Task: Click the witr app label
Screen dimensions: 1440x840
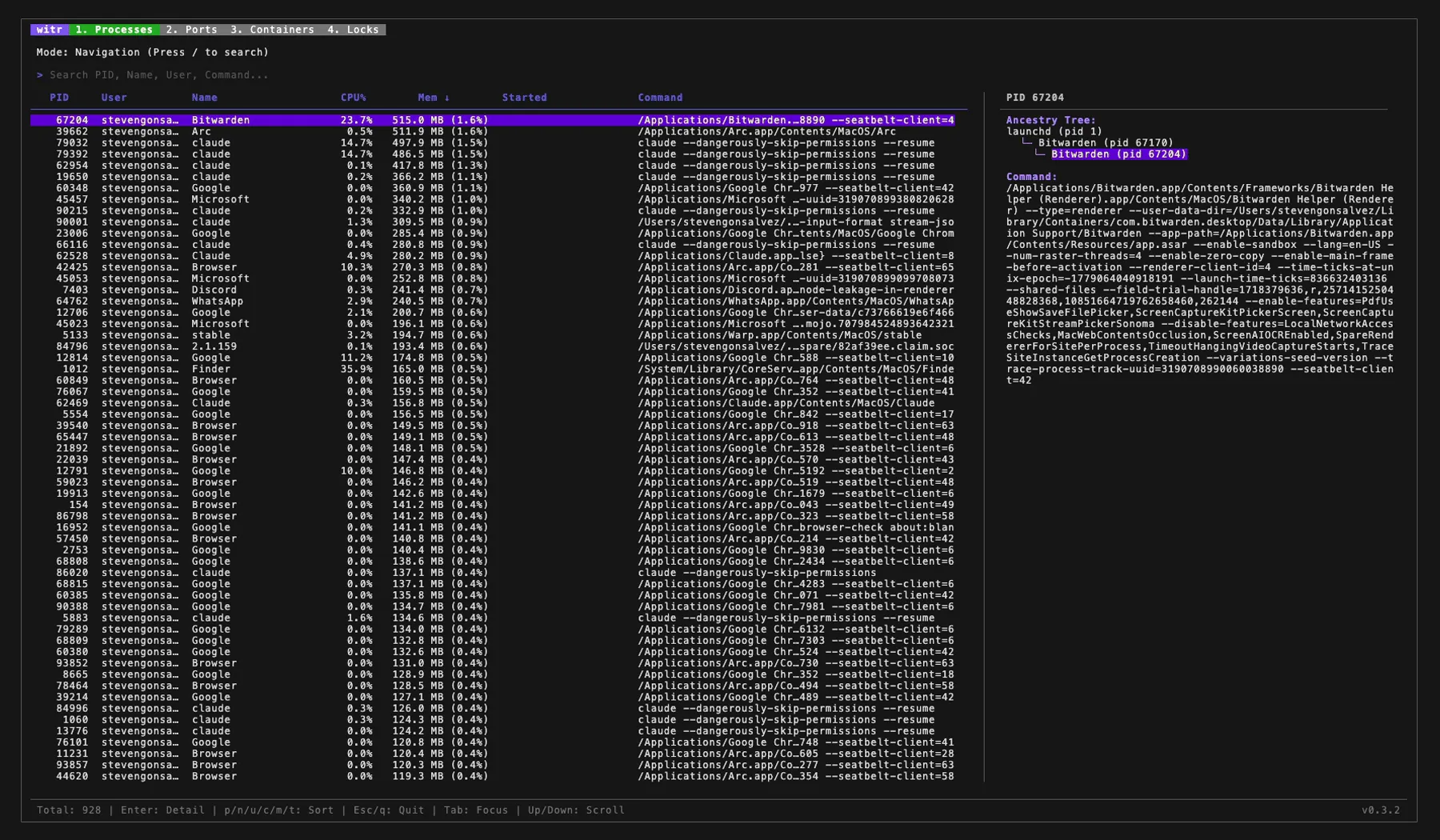Action: point(50,30)
